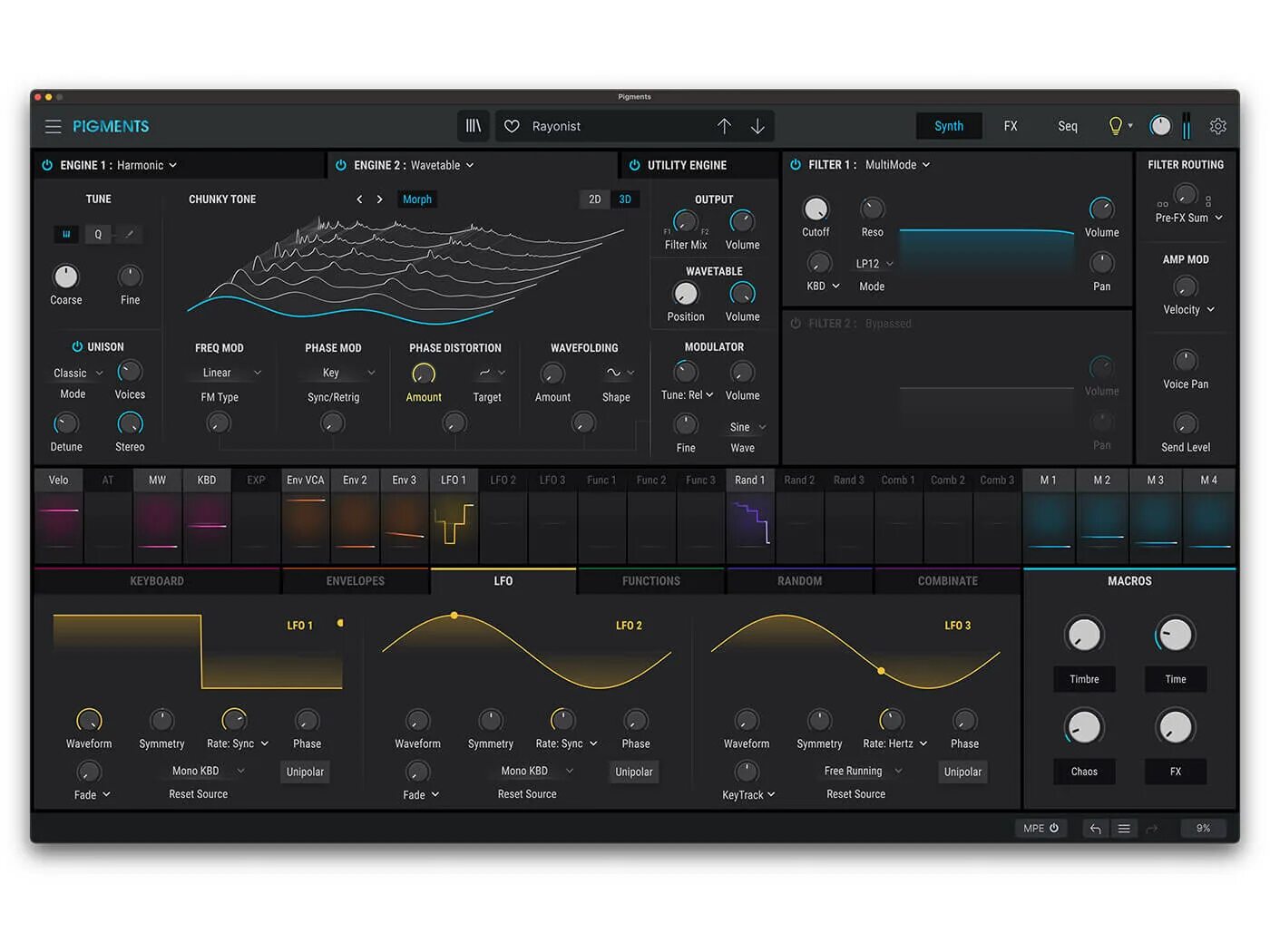Screen dimensions: 1270x952
Task: Select previous wavetable with left arrow
Action: (x=359, y=199)
